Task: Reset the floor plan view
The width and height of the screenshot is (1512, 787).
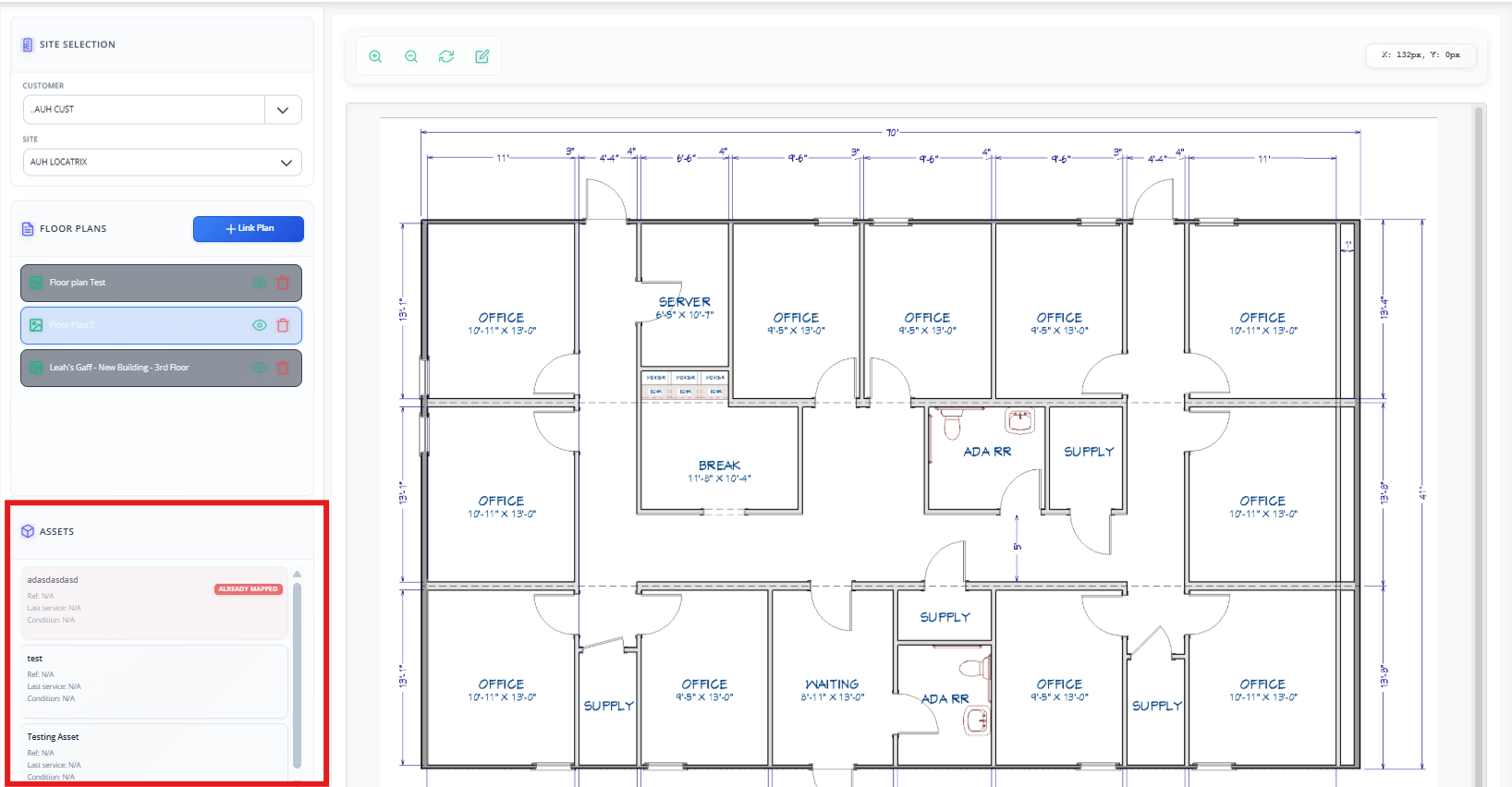Action: point(446,56)
